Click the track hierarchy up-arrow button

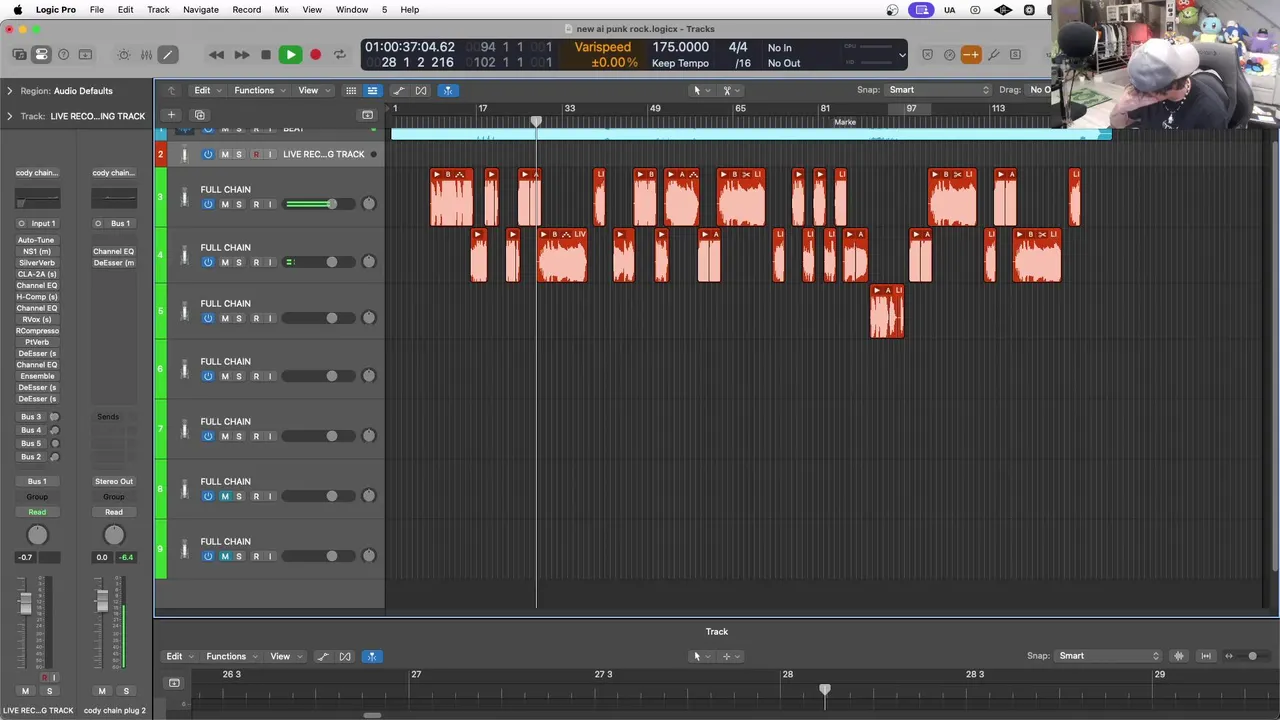[x=171, y=90]
